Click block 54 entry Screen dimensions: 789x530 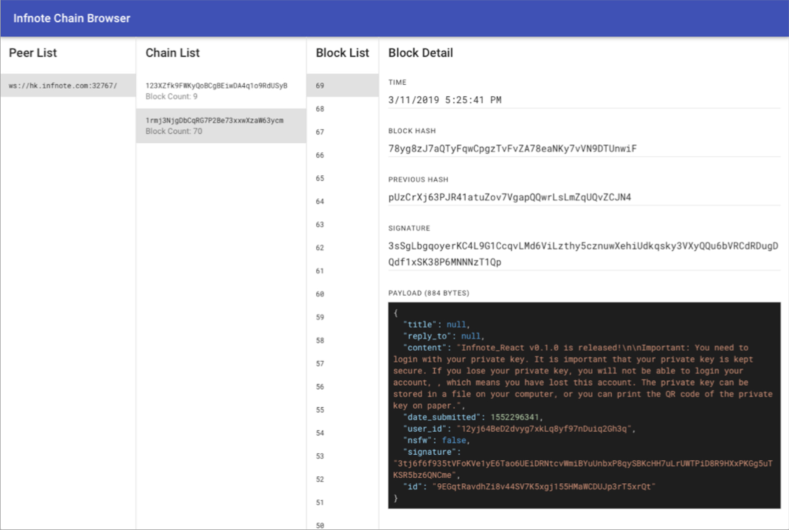point(342,433)
